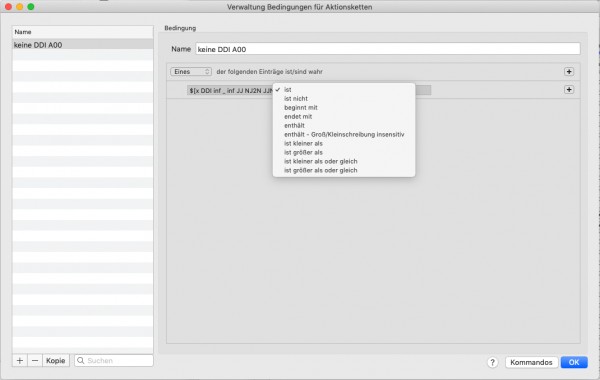The width and height of the screenshot is (600, 380).
Task: Click the Name column header of the list
Action: pyautogui.click(x=83, y=32)
